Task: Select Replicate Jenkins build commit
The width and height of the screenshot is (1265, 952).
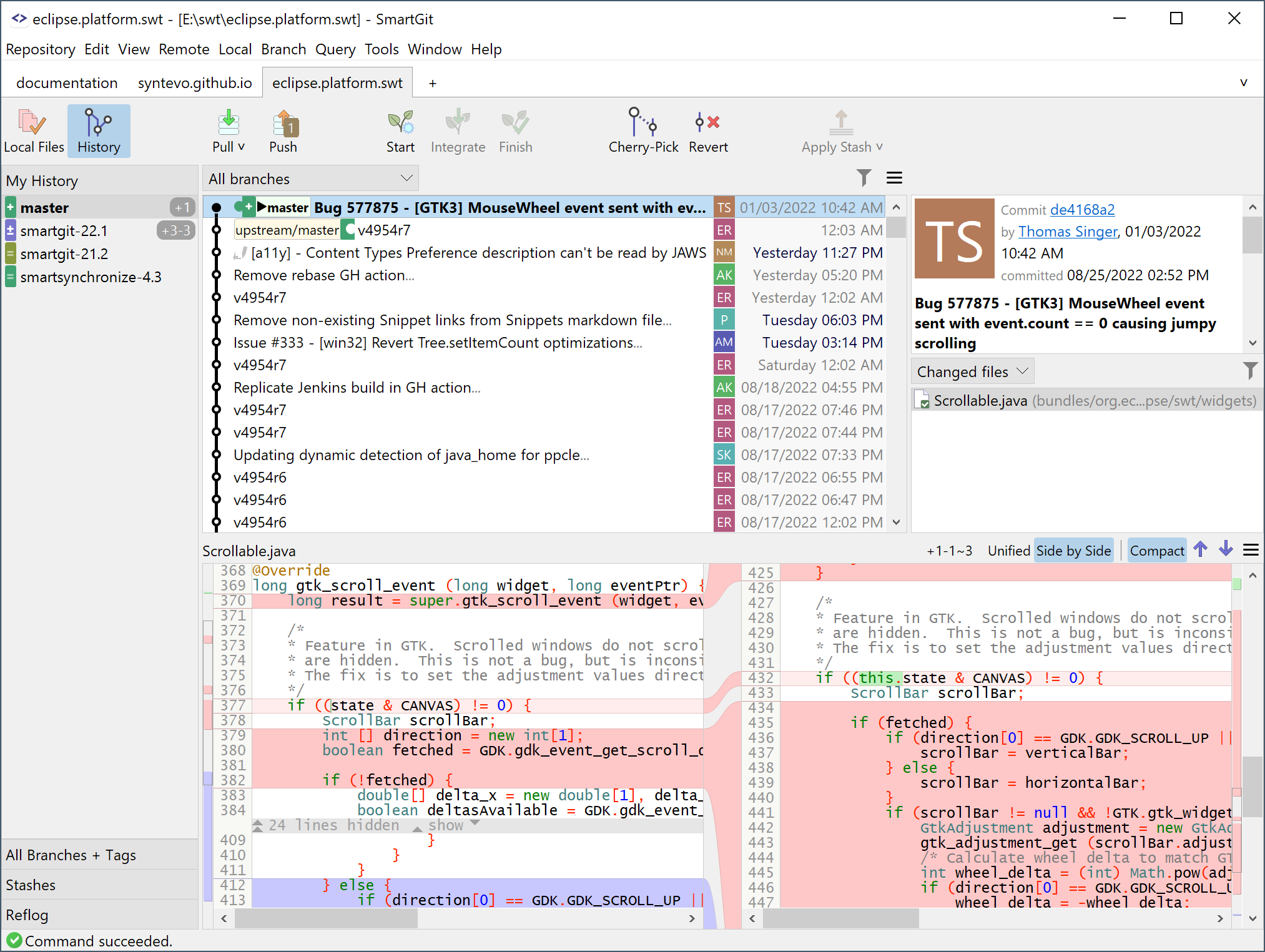Action: point(543,387)
